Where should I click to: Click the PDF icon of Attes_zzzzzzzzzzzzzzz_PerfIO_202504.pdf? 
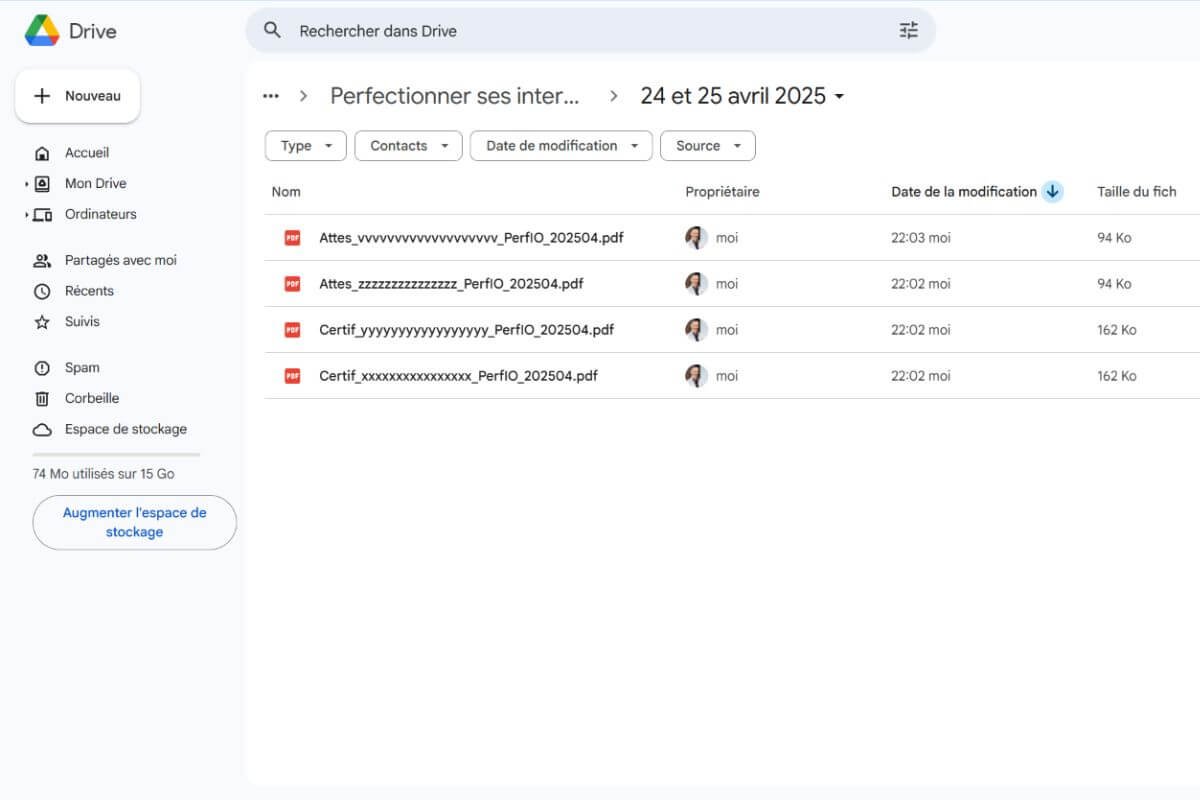pos(291,283)
